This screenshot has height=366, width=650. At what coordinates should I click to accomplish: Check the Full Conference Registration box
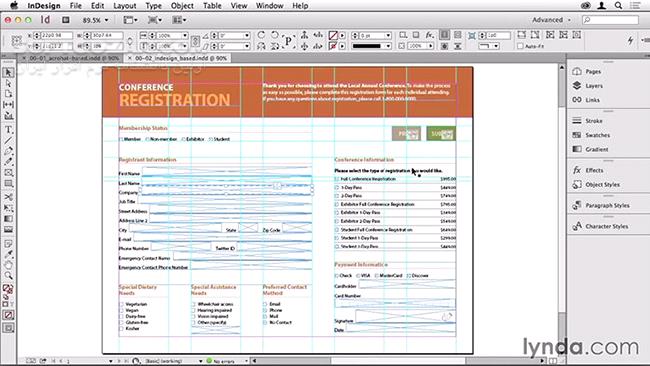tap(337, 179)
